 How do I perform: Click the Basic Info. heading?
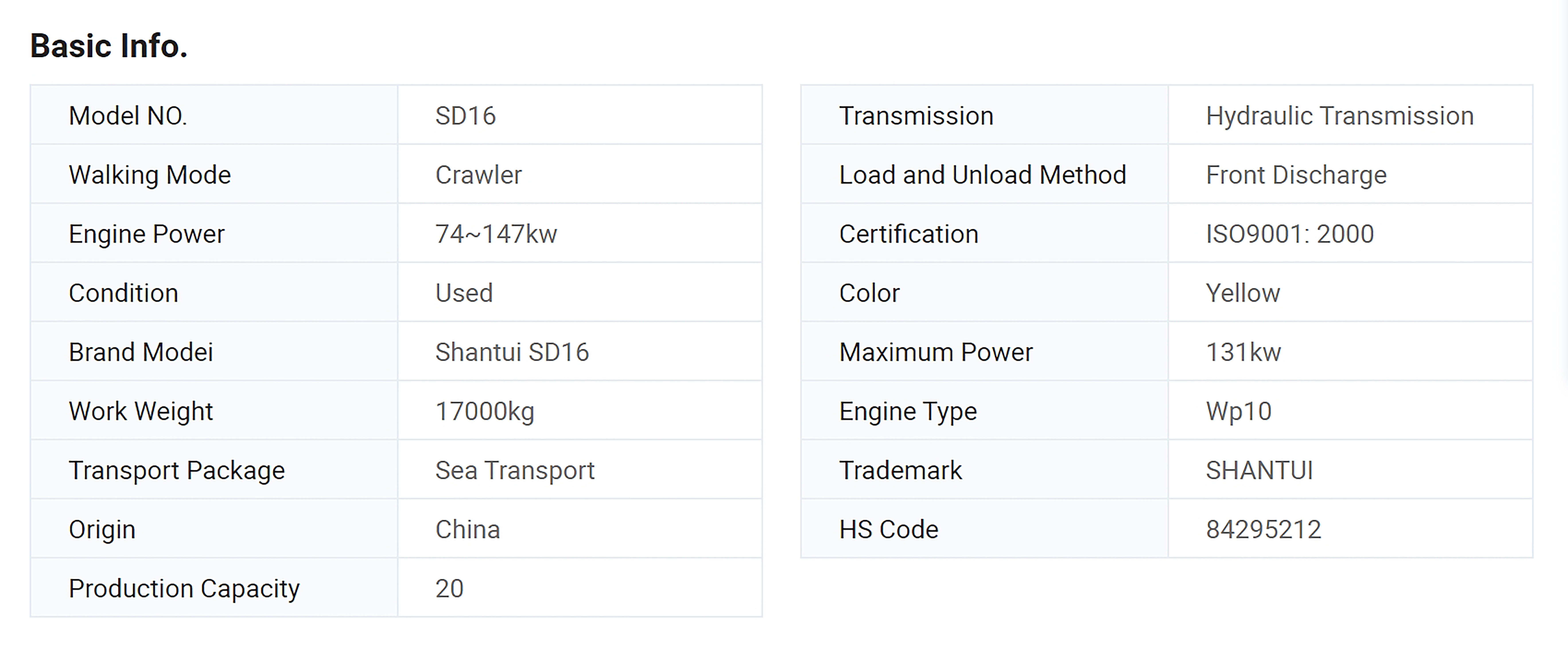click(x=109, y=46)
